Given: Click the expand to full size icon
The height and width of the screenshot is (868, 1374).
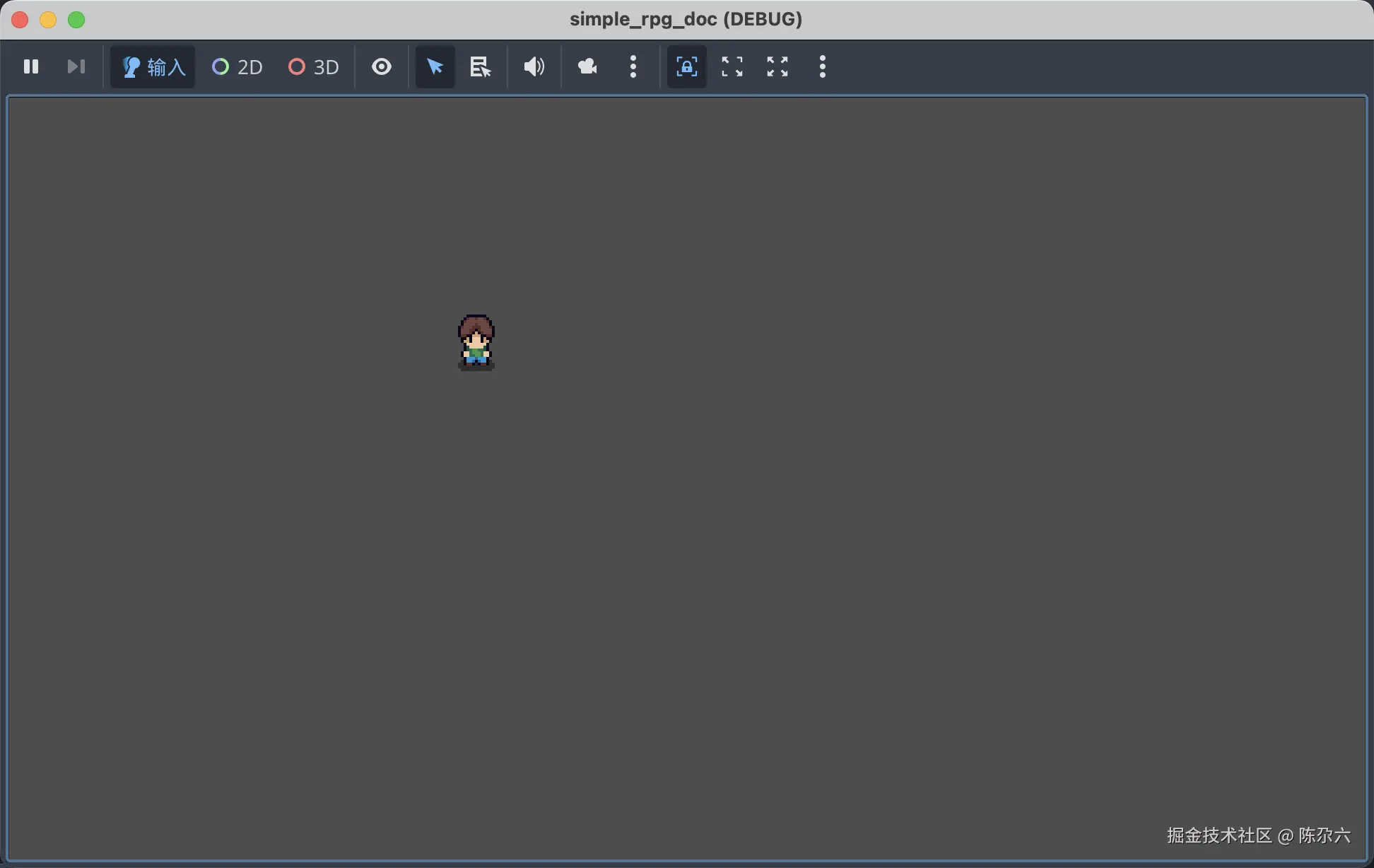Looking at the screenshot, I should click(777, 66).
